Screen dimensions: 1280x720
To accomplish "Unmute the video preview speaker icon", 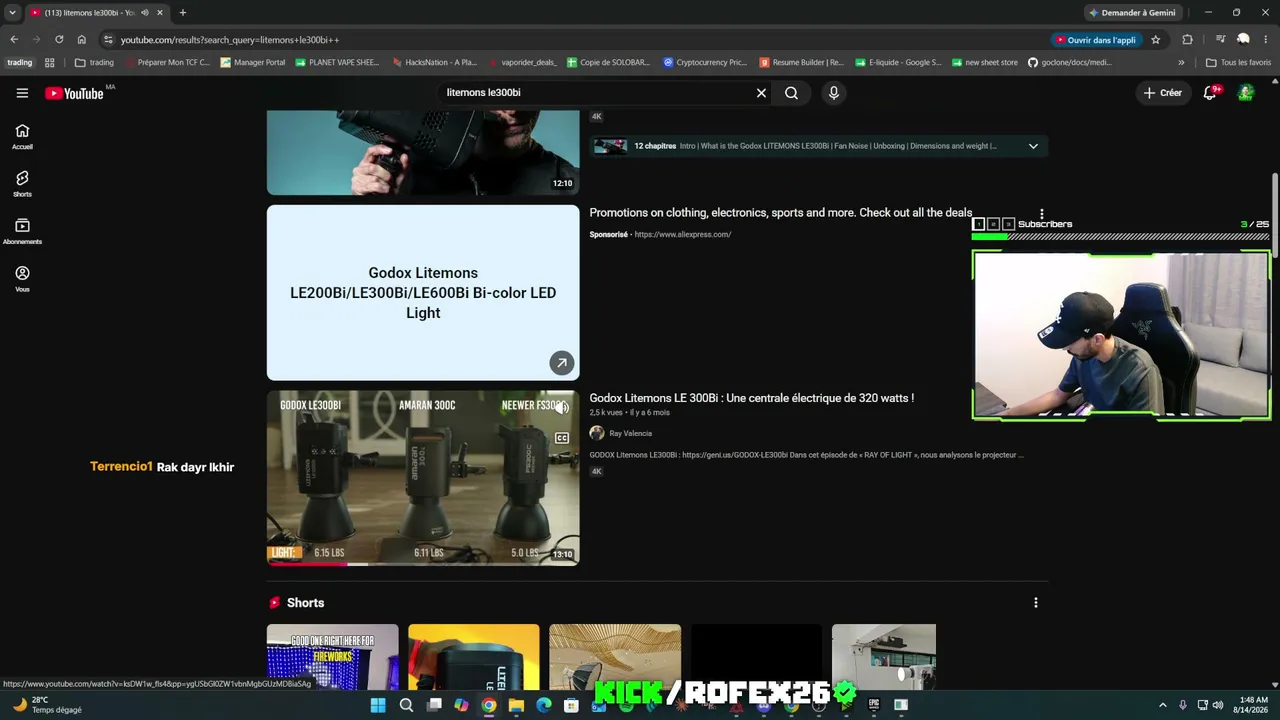I will pos(562,407).
